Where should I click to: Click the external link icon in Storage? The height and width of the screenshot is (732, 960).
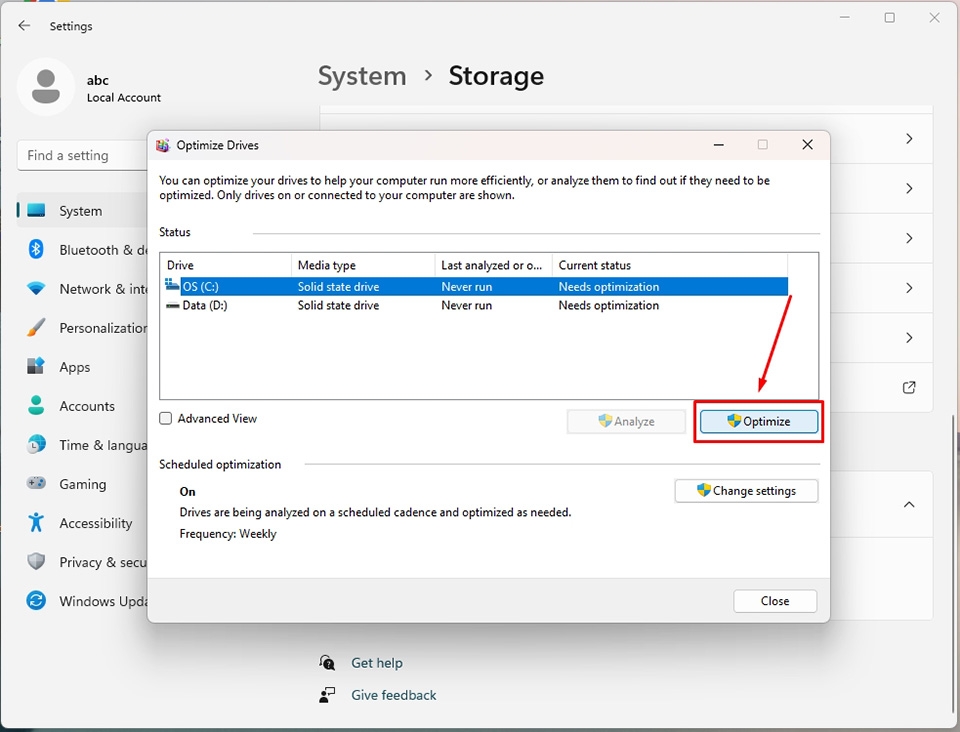point(909,387)
